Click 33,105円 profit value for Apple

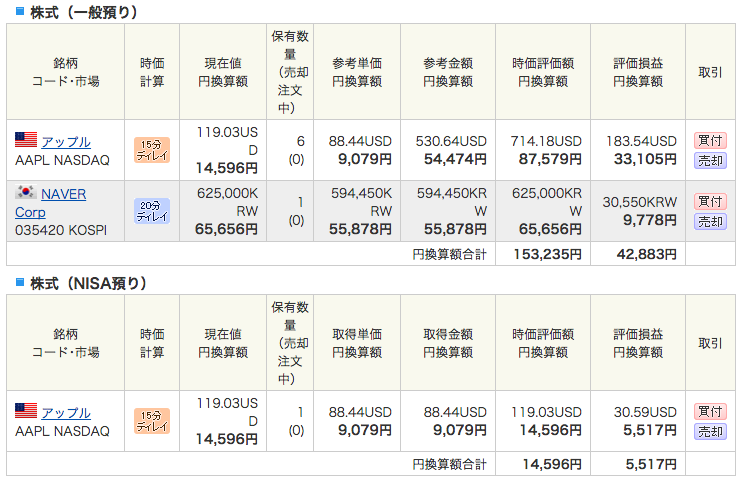(x=645, y=159)
